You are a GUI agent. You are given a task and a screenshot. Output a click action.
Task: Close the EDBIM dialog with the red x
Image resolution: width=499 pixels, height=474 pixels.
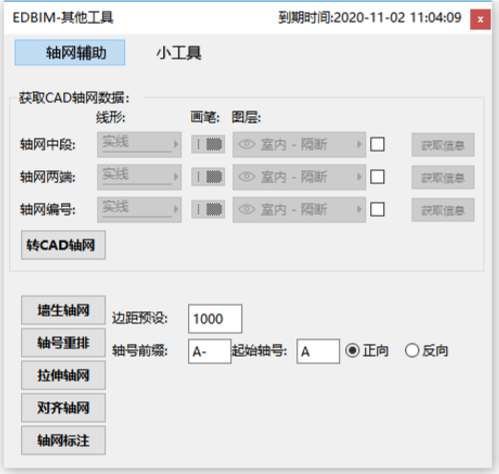480,20
